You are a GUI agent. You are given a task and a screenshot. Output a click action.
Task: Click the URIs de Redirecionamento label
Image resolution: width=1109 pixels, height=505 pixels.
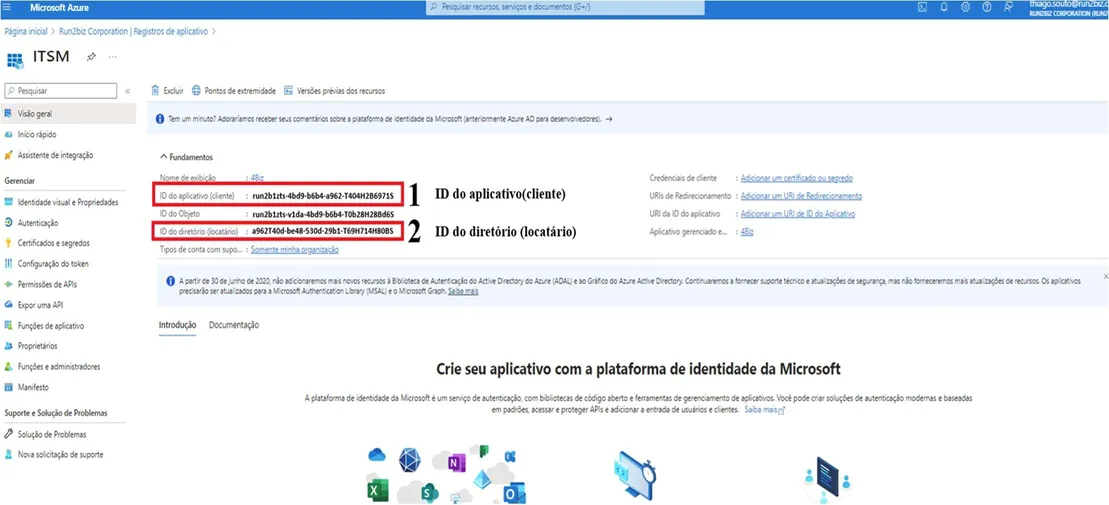click(690, 196)
